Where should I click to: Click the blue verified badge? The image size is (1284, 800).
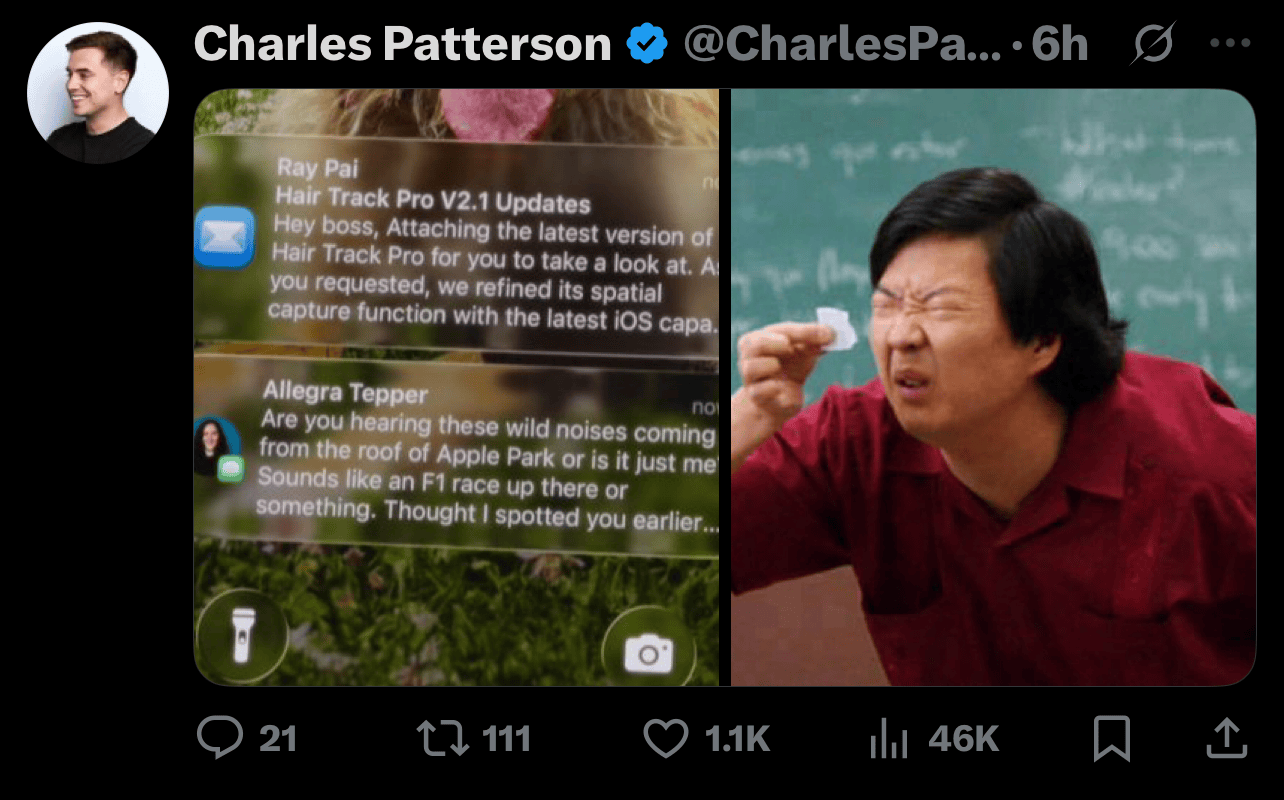click(x=647, y=45)
